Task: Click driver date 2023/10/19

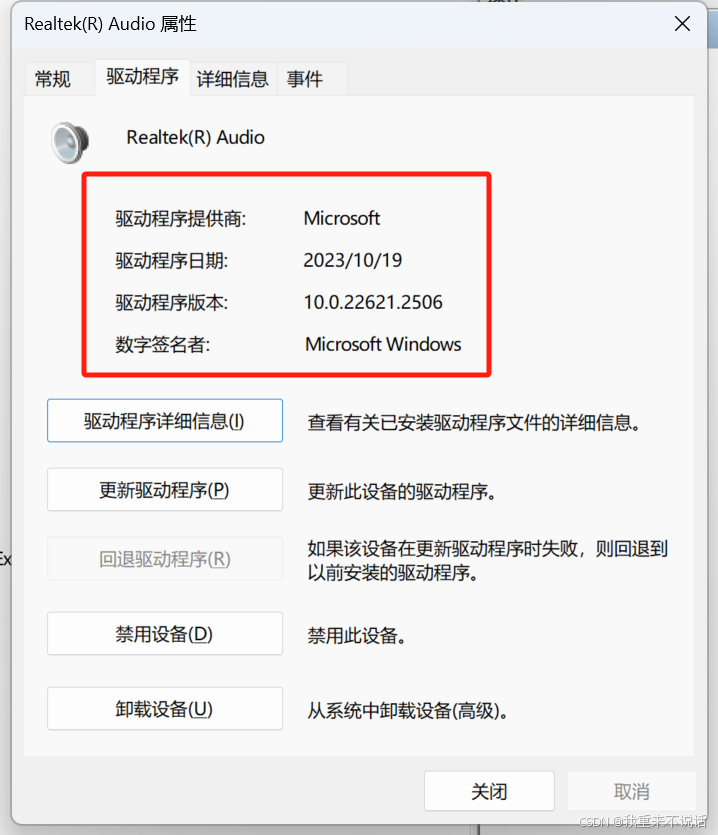Action: [x=353, y=260]
